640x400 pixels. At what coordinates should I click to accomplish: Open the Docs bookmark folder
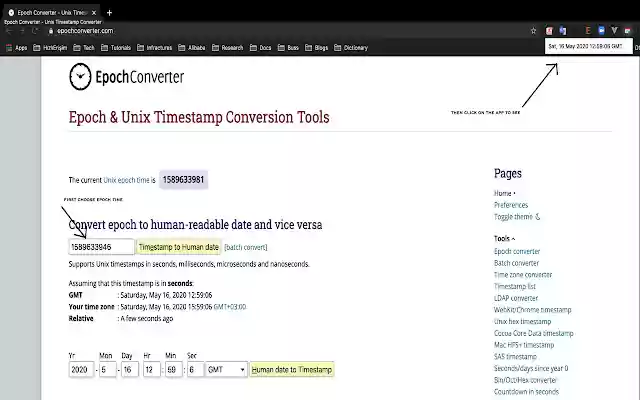pos(260,48)
